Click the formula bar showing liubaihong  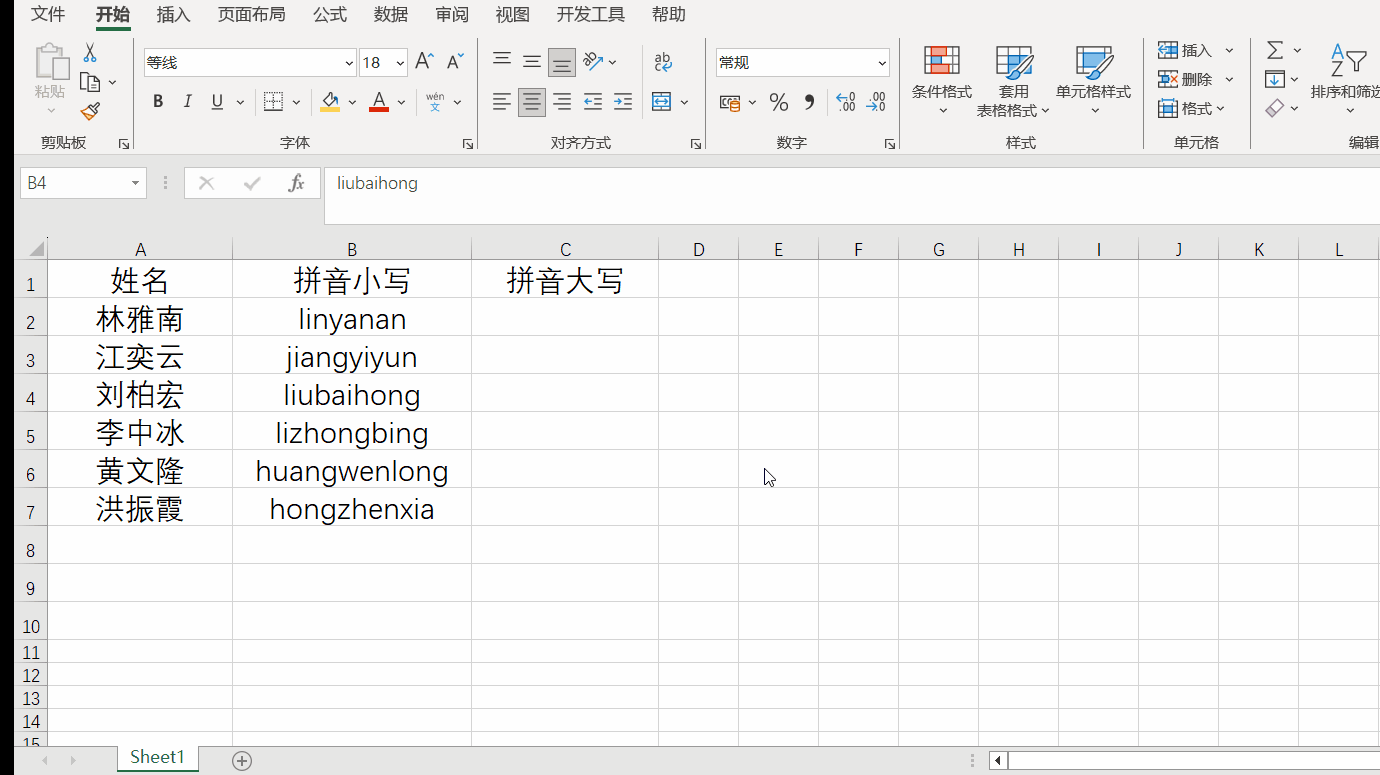tap(851, 195)
